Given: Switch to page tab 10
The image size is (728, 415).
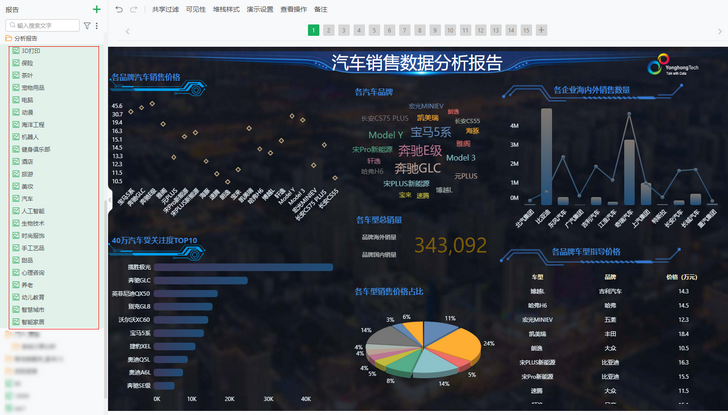Looking at the screenshot, I should [450, 30].
